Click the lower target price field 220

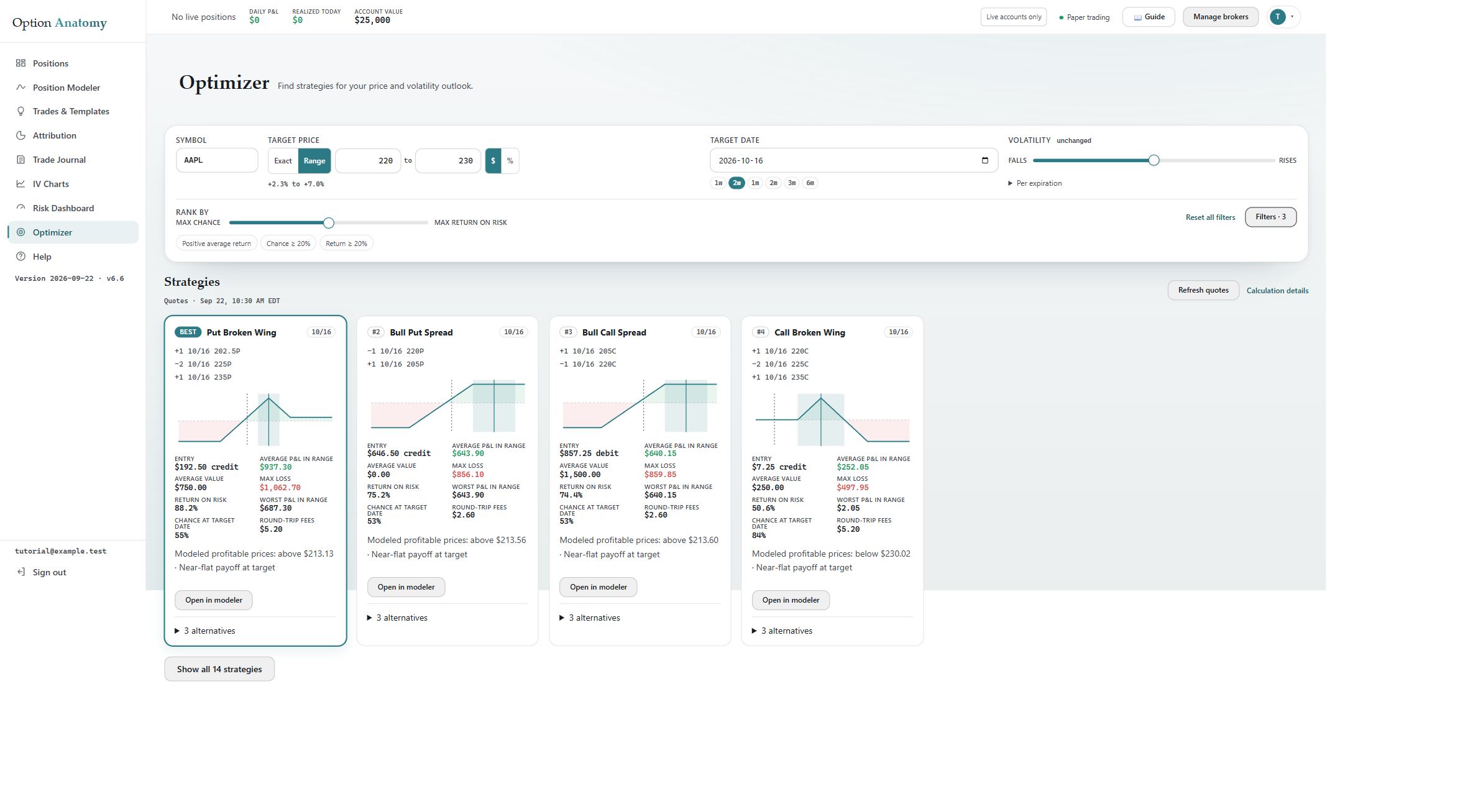(368, 161)
